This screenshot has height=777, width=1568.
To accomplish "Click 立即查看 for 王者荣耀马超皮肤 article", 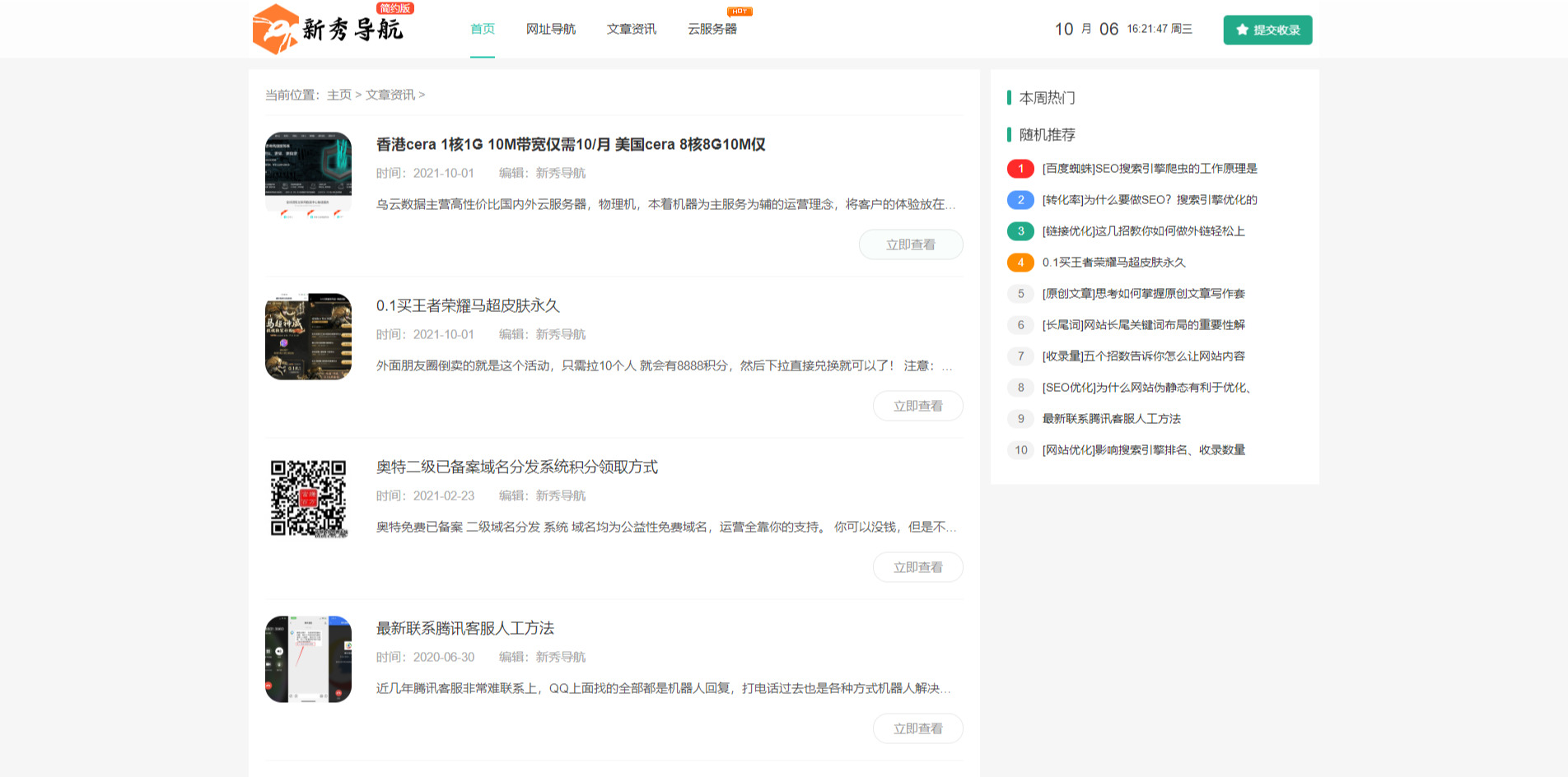I will (x=918, y=406).
